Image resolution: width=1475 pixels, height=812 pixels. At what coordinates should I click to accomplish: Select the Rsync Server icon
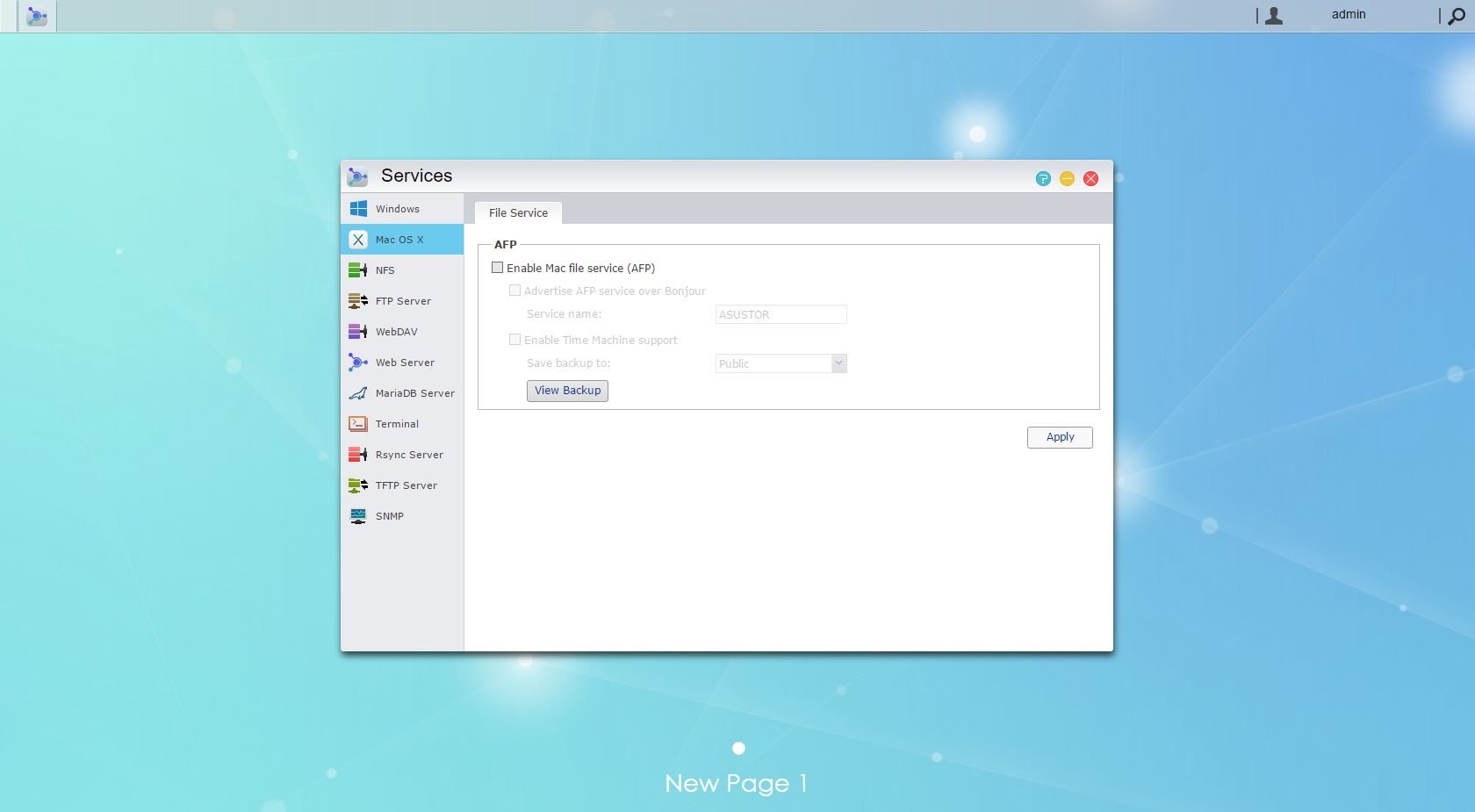pos(358,455)
